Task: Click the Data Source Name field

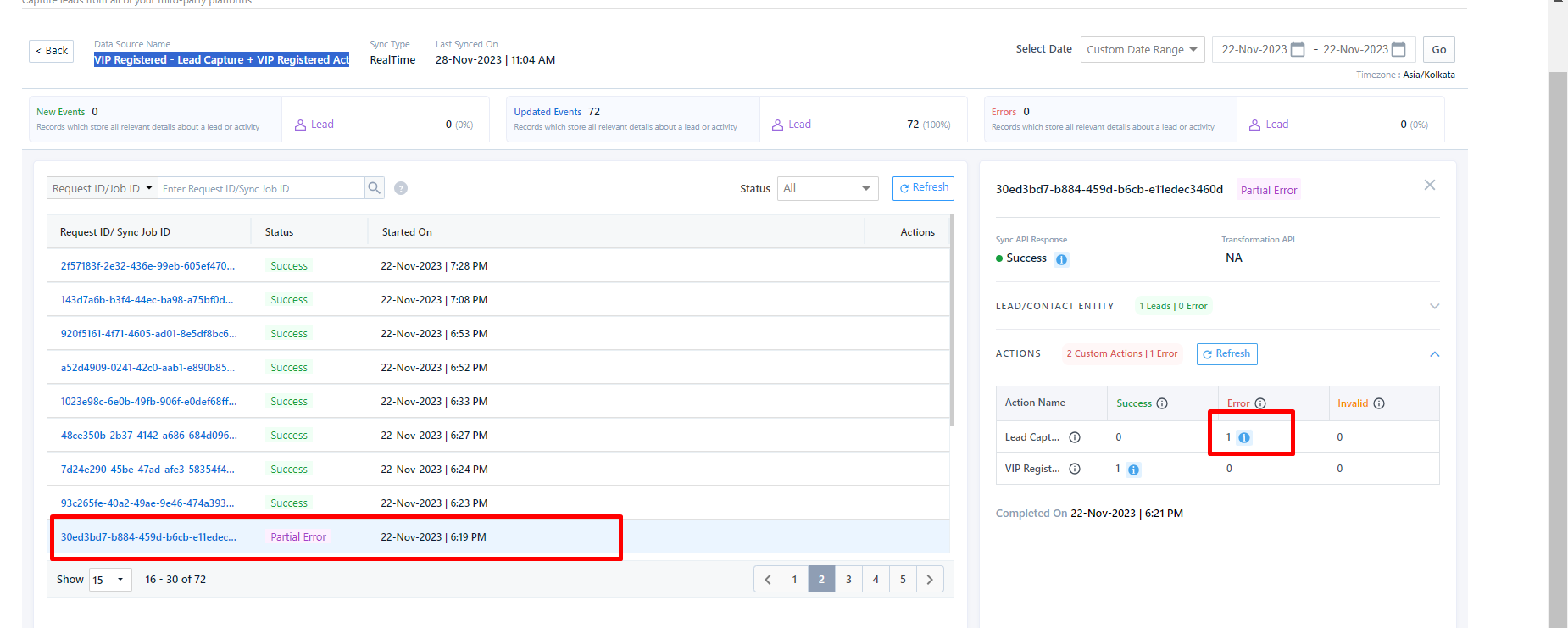Action: (x=221, y=60)
